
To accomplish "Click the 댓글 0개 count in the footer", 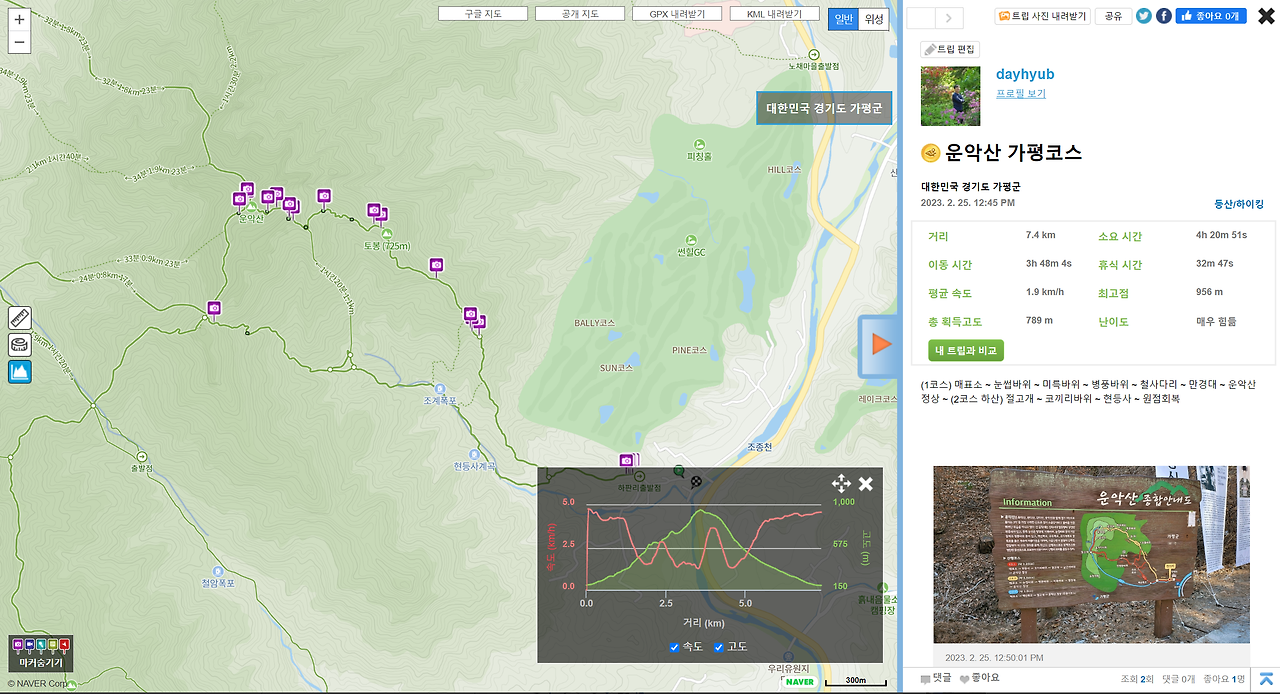I will coord(1178,679).
